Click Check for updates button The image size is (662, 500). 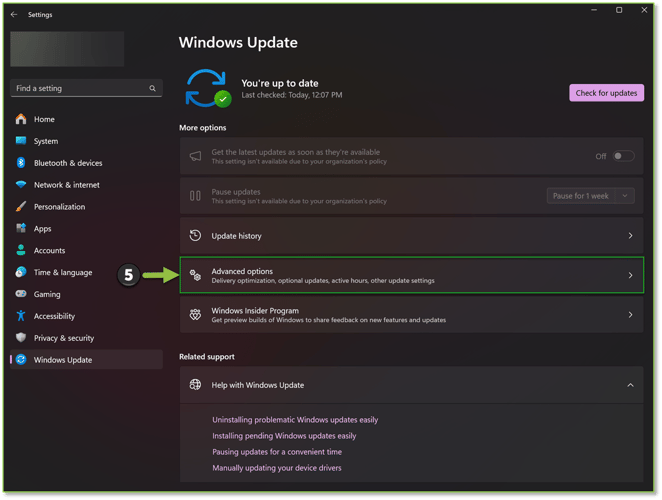coord(606,93)
